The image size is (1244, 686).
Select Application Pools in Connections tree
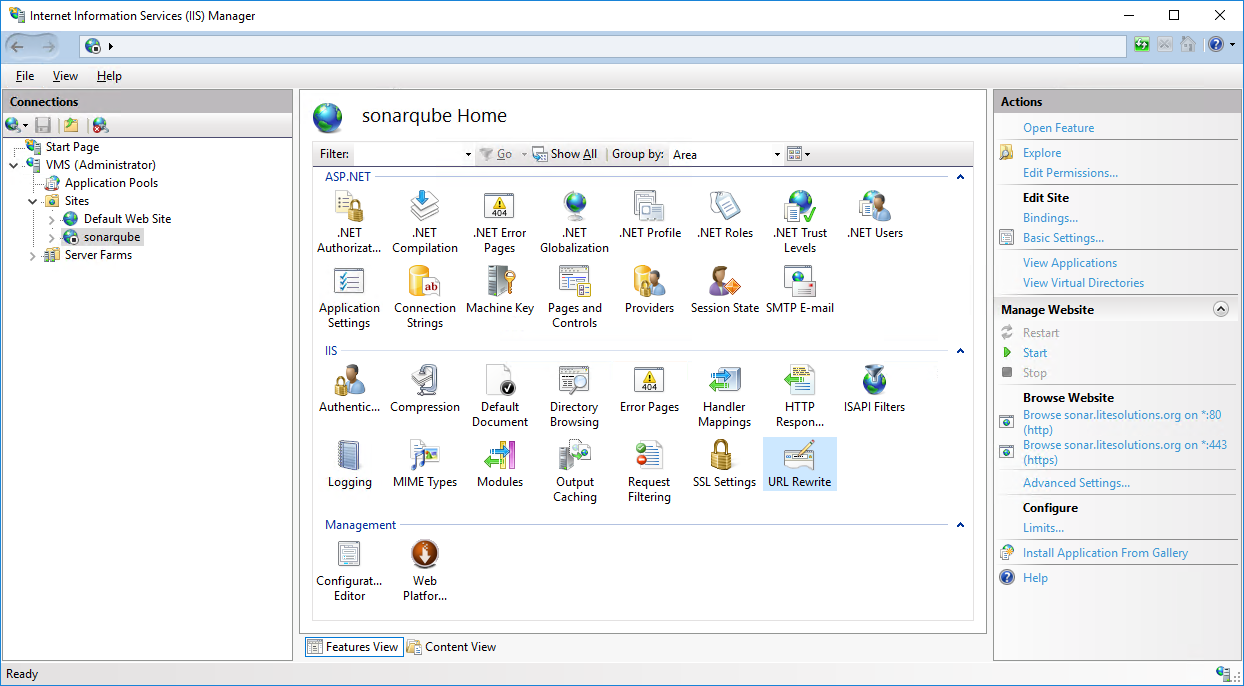[111, 183]
